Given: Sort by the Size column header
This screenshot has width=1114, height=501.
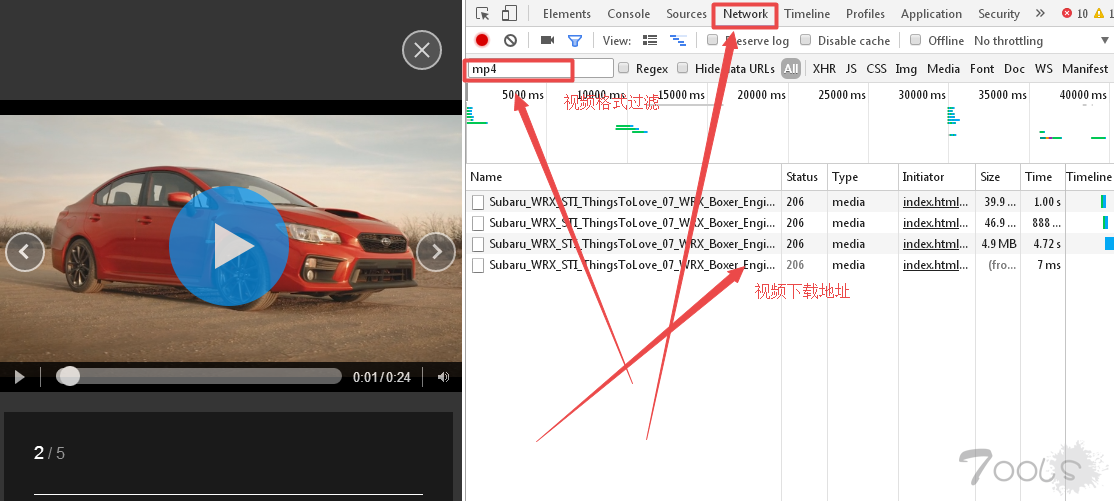Looking at the screenshot, I should coord(997,177).
